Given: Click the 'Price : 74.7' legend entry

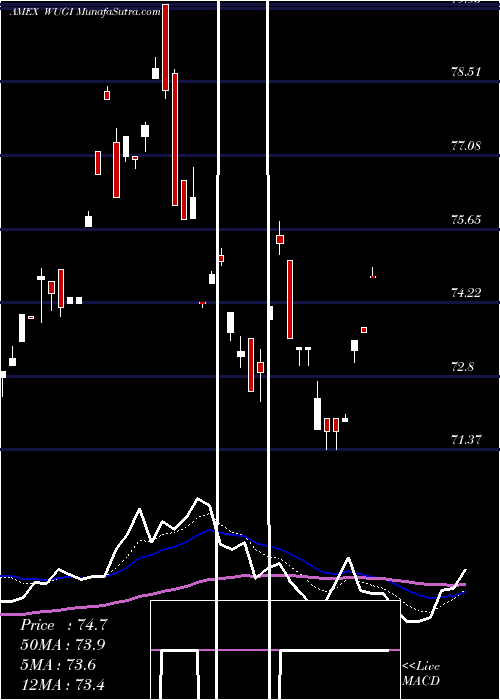Looking at the screenshot, I should click(x=64, y=625).
